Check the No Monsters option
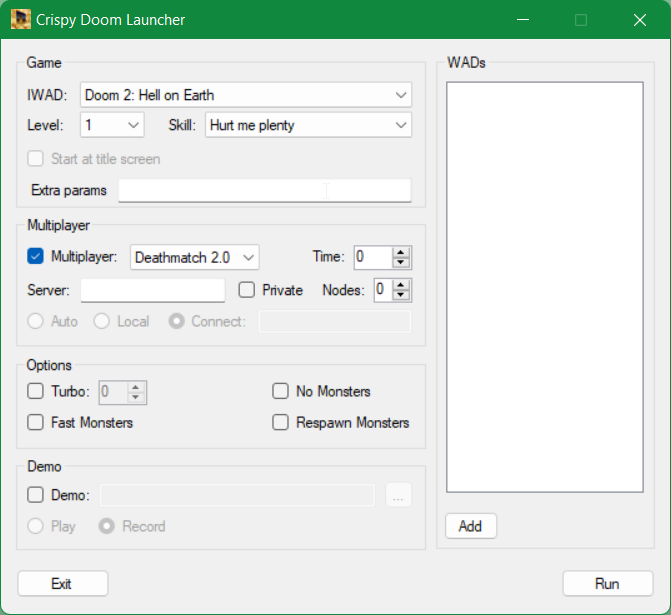Image resolution: width=671 pixels, height=615 pixels. [280, 391]
